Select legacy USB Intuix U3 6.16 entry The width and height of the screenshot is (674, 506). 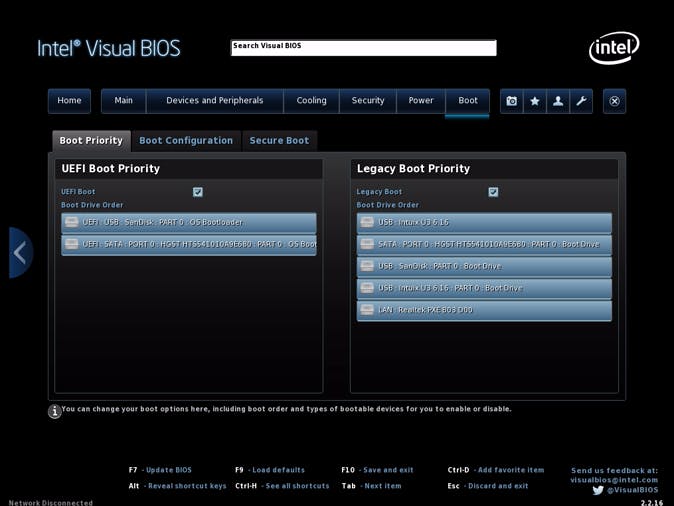(x=484, y=223)
